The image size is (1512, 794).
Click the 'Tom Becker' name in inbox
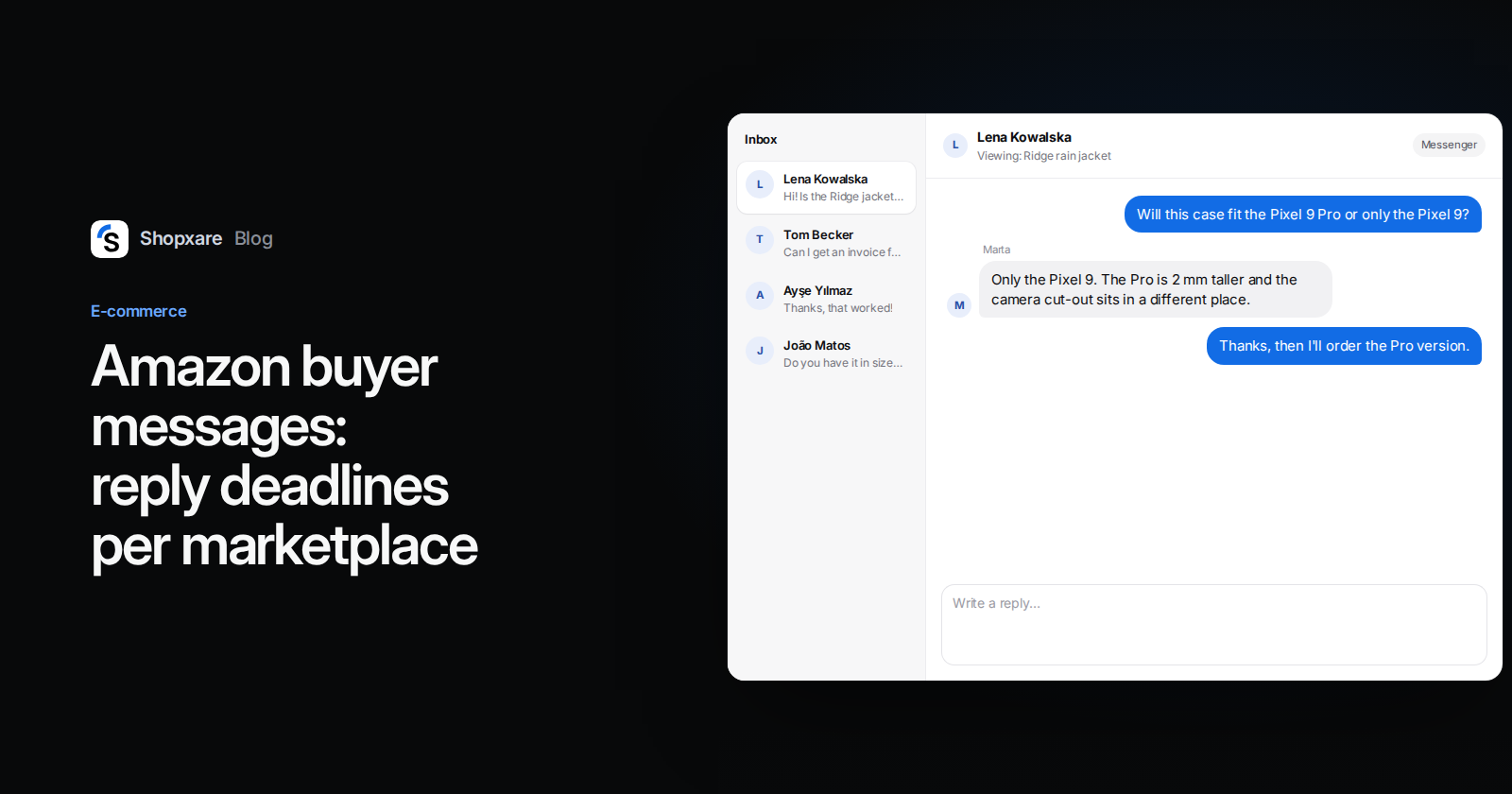[818, 234]
